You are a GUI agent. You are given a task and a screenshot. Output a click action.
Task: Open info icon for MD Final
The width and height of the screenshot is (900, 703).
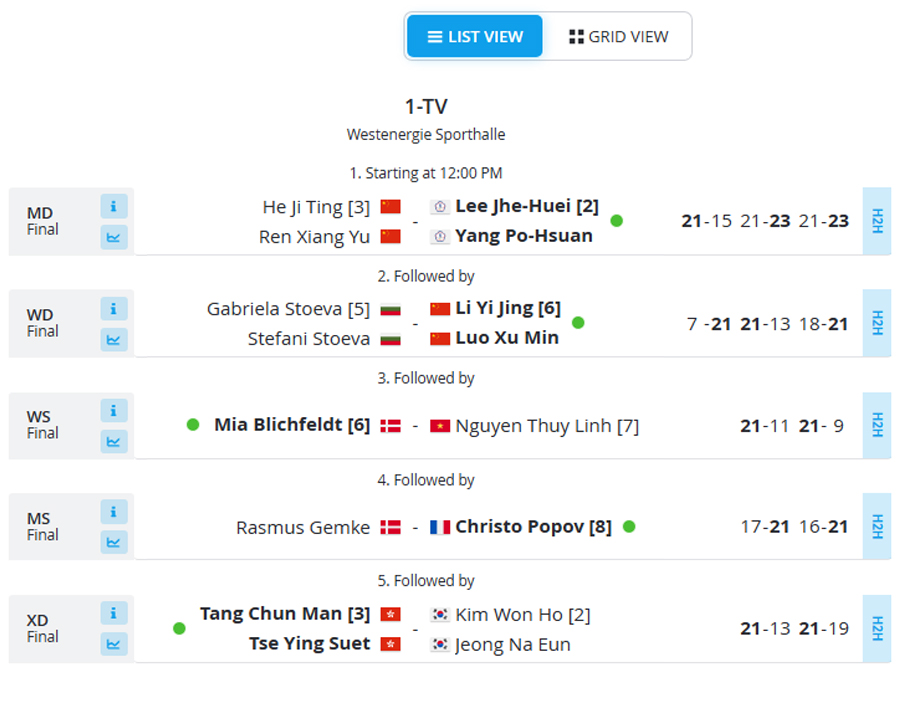(114, 206)
